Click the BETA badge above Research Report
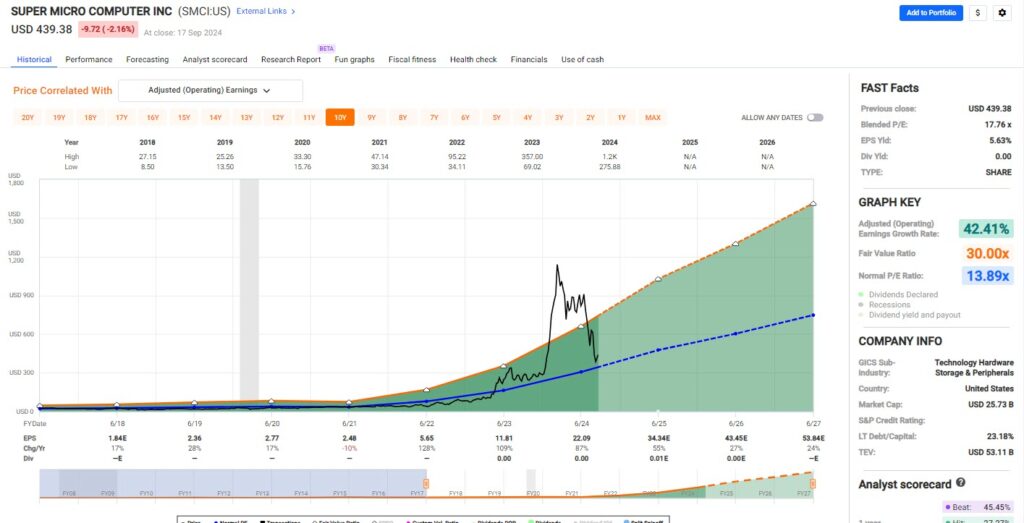Image resolution: width=1024 pixels, height=523 pixels. coord(326,48)
